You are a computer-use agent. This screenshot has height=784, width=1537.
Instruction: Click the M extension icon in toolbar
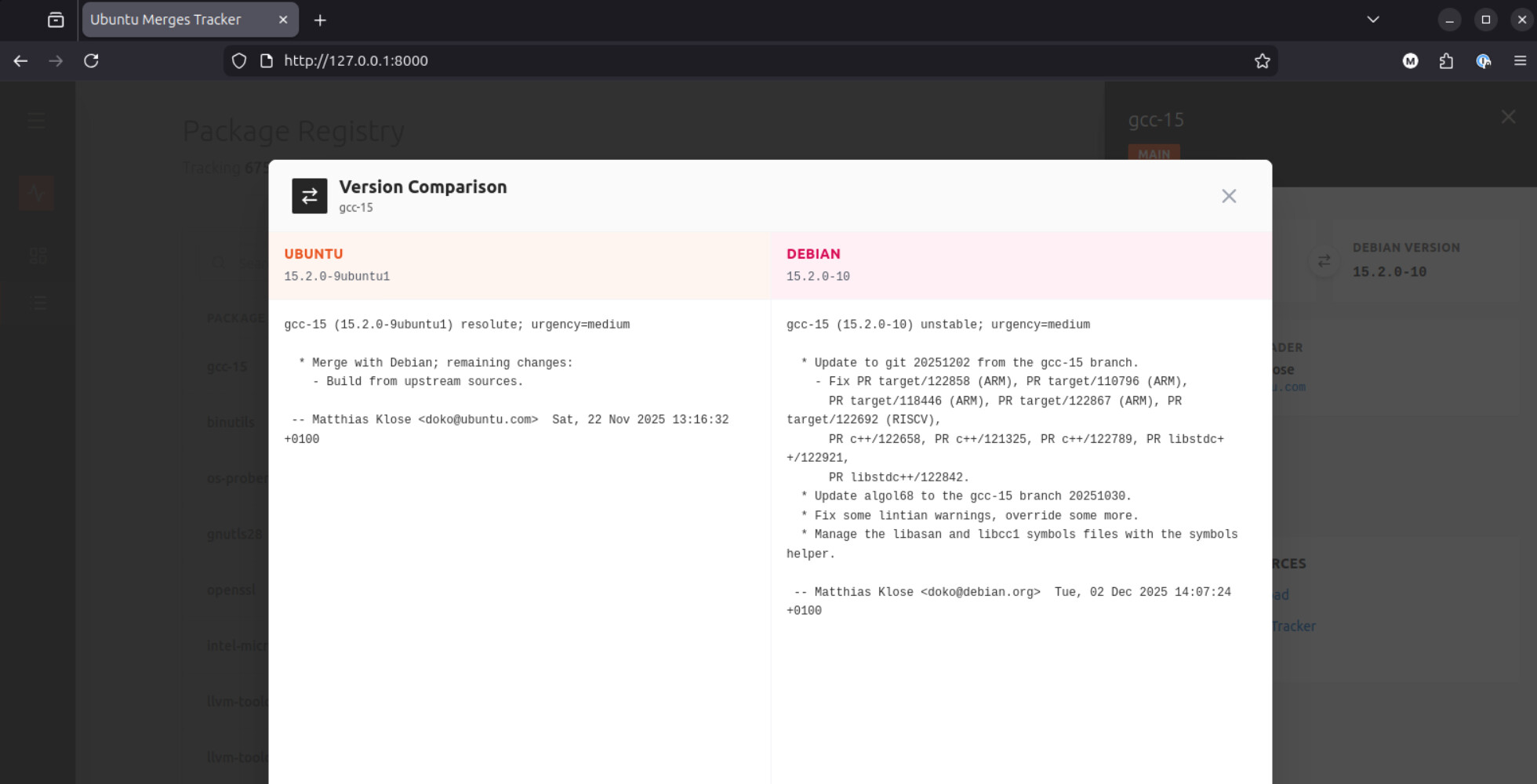(x=1410, y=61)
